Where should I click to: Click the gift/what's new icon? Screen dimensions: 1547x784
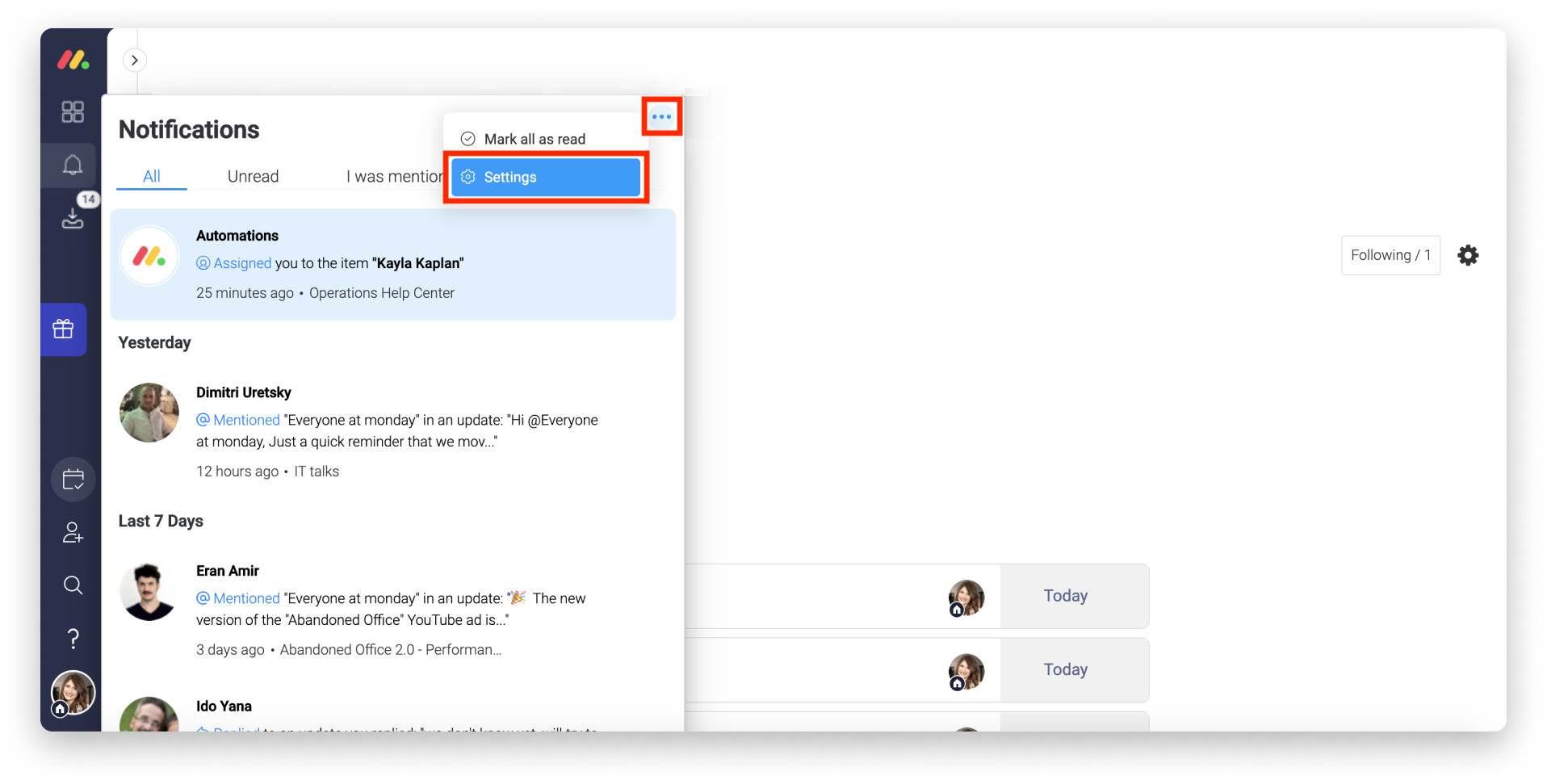[x=64, y=329]
